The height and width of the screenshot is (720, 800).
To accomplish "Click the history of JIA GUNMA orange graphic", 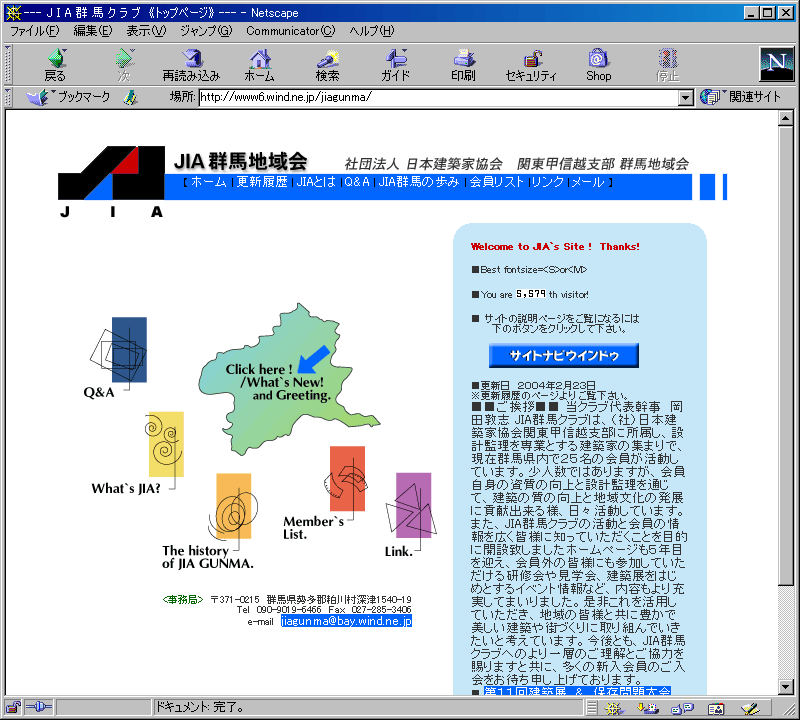I will pyautogui.click(x=233, y=506).
